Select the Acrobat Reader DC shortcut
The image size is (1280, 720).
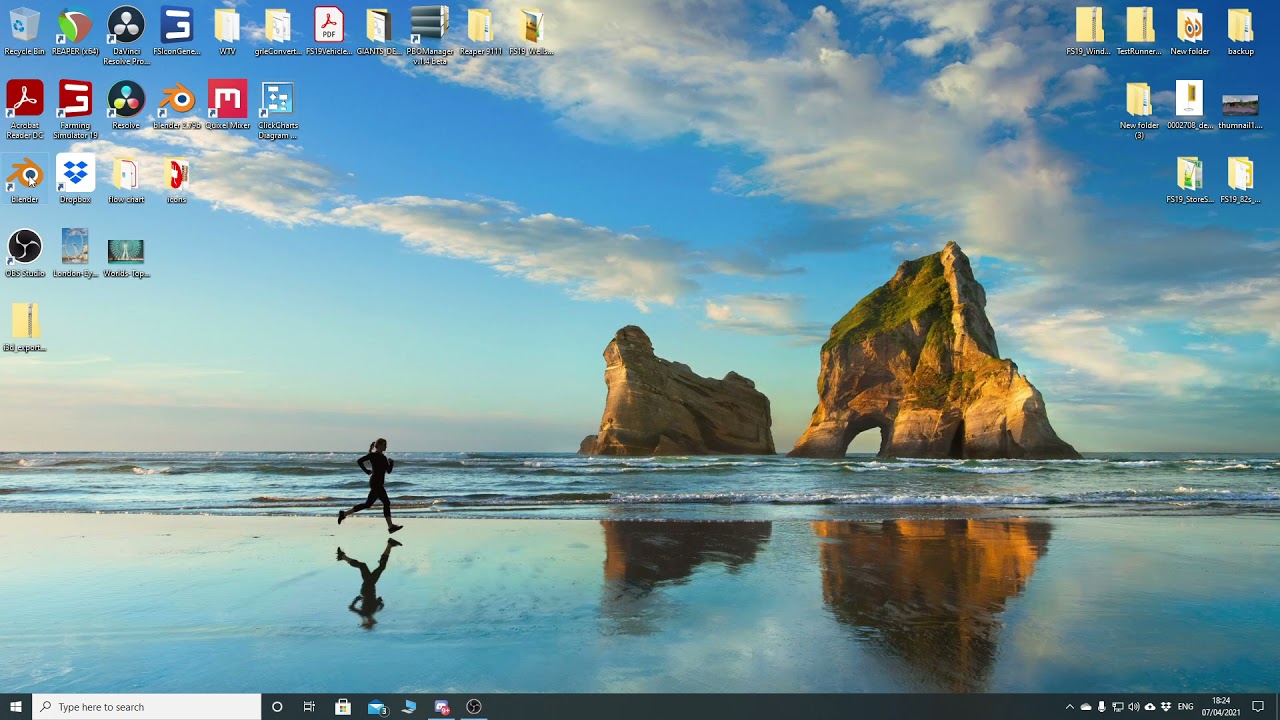coord(24,110)
